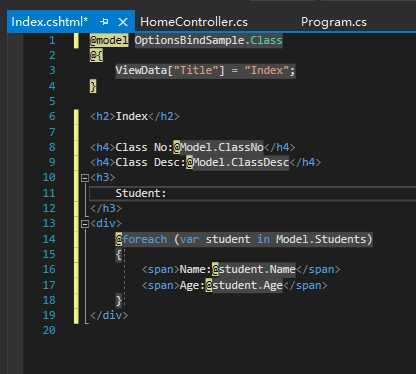Click Class Desc: label on line 9
Image resolution: width=416 pixels, height=374 pixels.
click(150, 162)
